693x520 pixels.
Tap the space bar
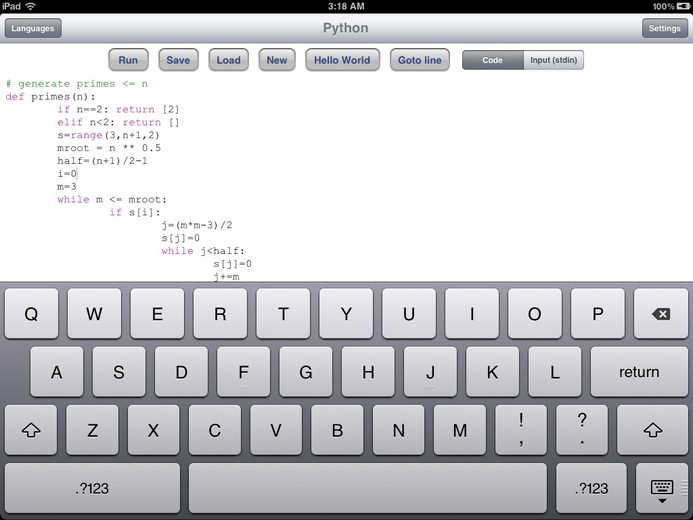pos(368,488)
